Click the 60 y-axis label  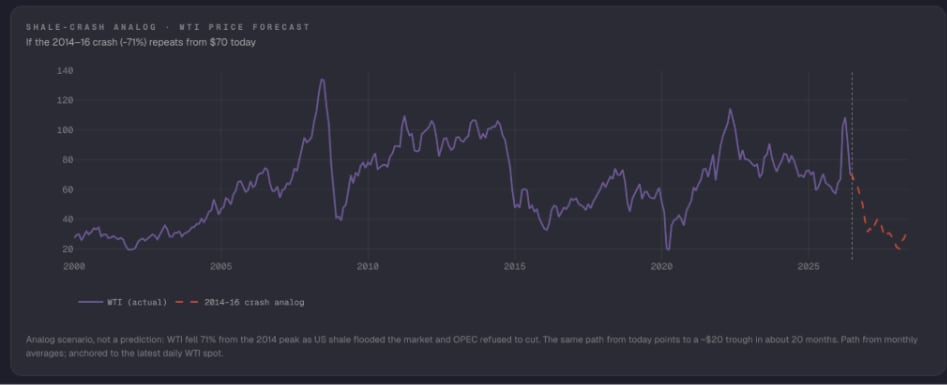pos(68,189)
